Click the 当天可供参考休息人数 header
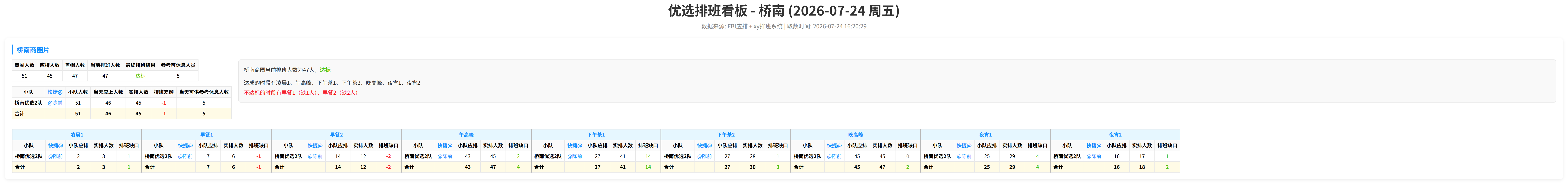The width and height of the screenshot is (1568, 185). (x=204, y=92)
